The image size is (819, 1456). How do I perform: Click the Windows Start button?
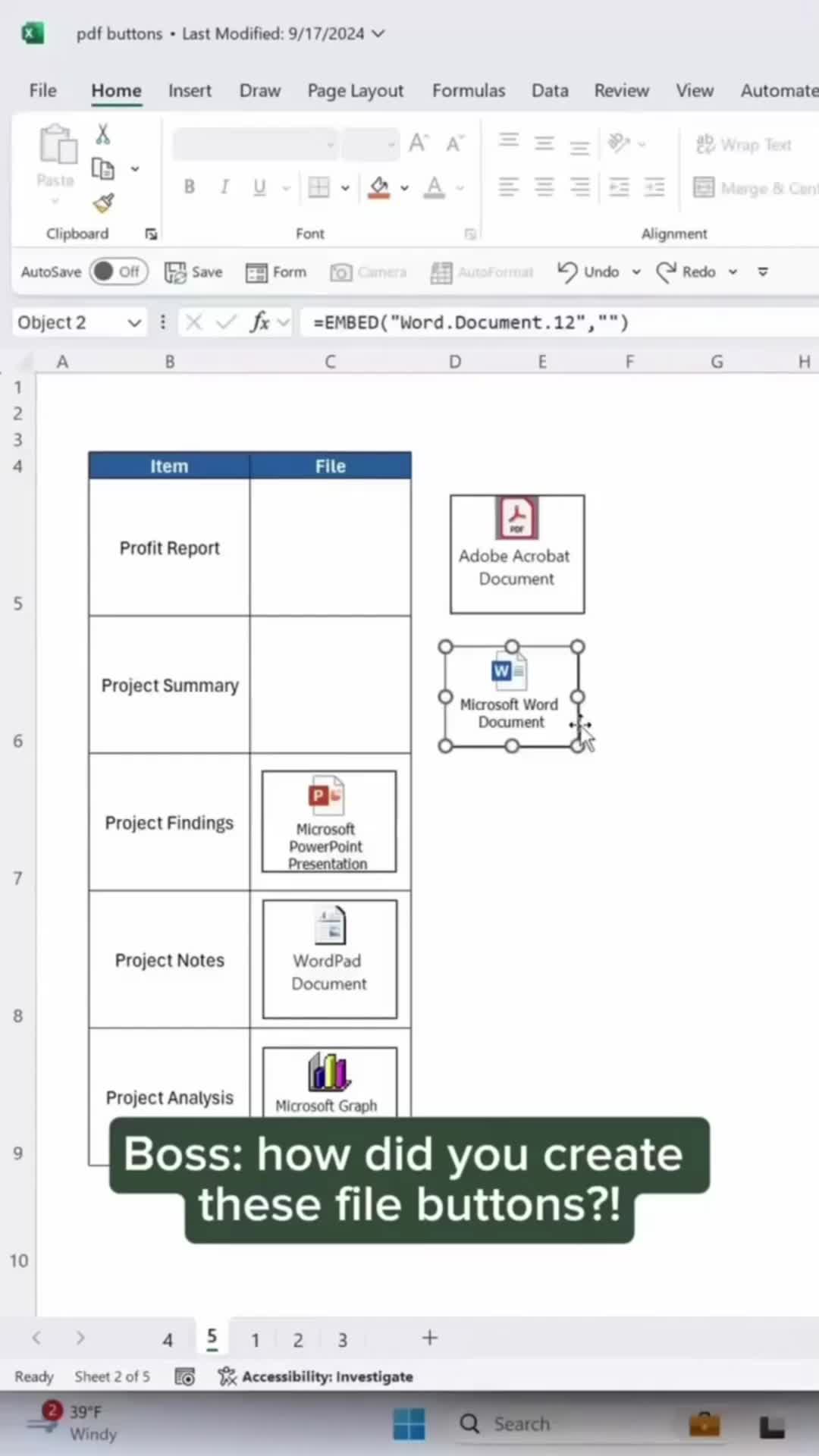pyautogui.click(x=409, y=1424)
